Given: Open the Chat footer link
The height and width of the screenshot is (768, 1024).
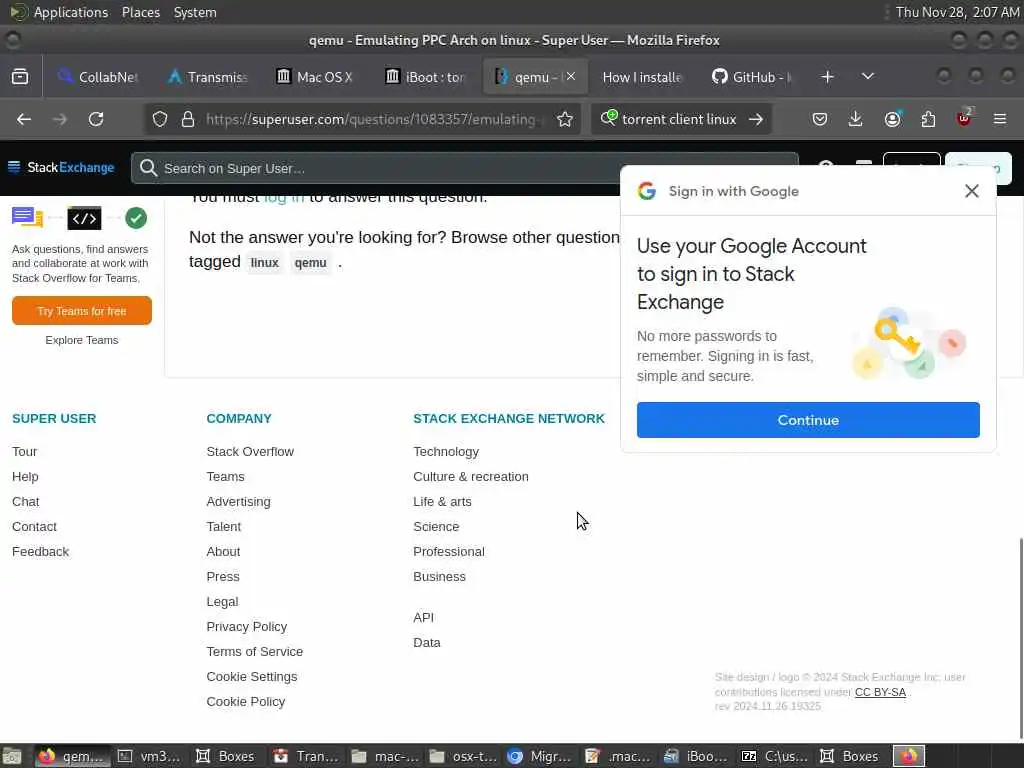Looking at the screenshot, I should (25, 502).
